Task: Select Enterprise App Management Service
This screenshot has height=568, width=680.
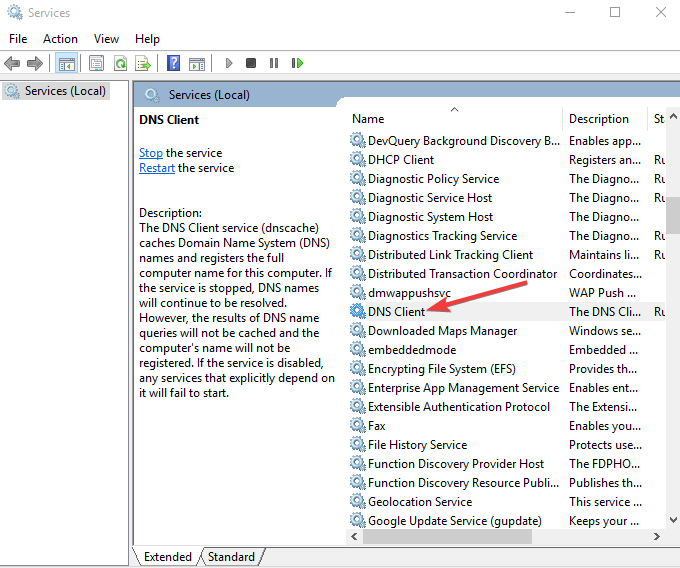Action: [x=463, y=388]
